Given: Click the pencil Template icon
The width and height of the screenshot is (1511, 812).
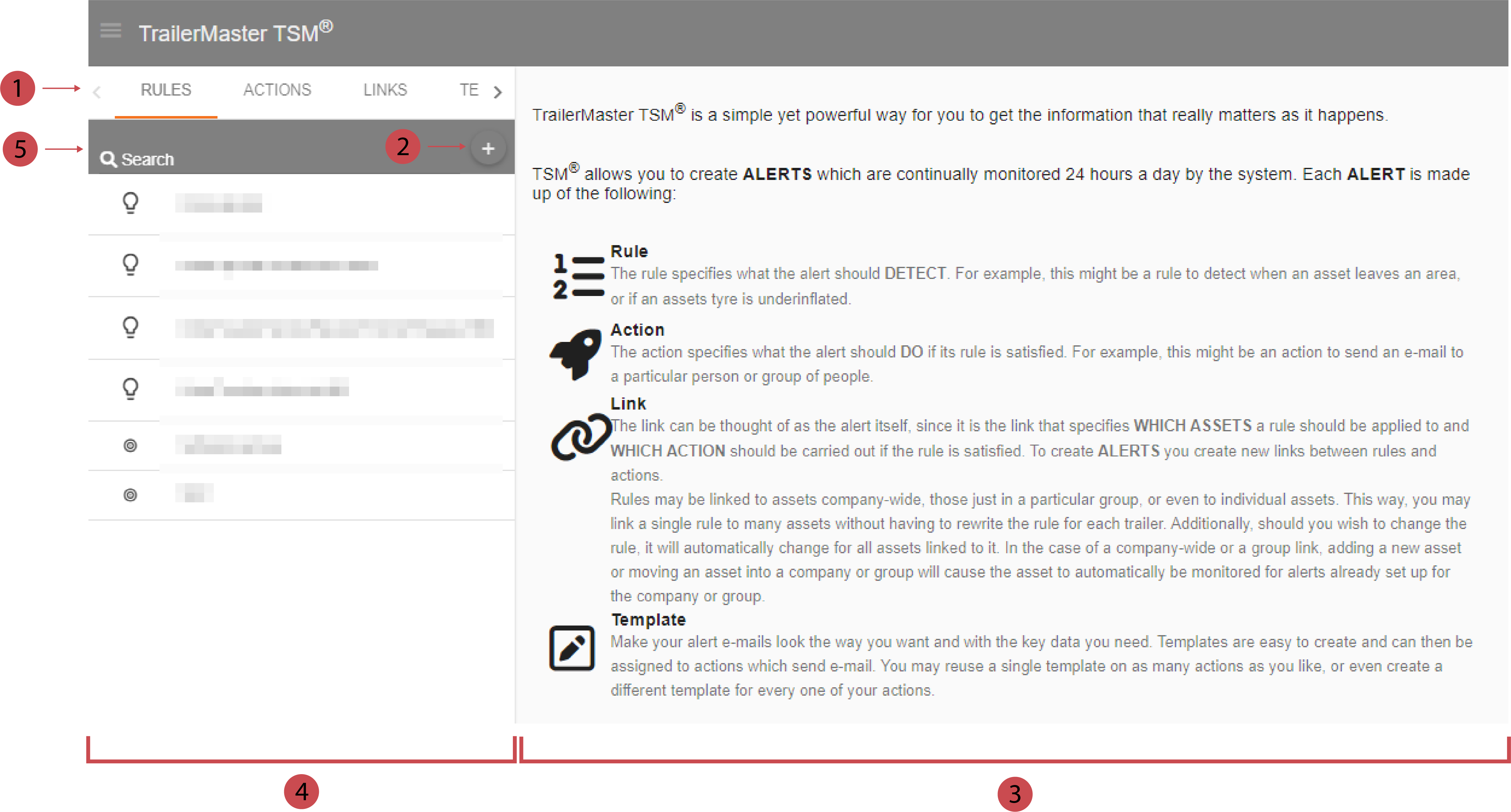Looking at the screenshot, I should coord(572,648).
